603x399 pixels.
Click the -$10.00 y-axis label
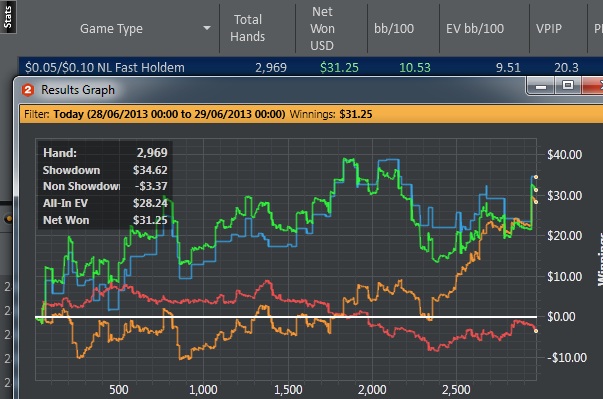[x=567, y=357]
